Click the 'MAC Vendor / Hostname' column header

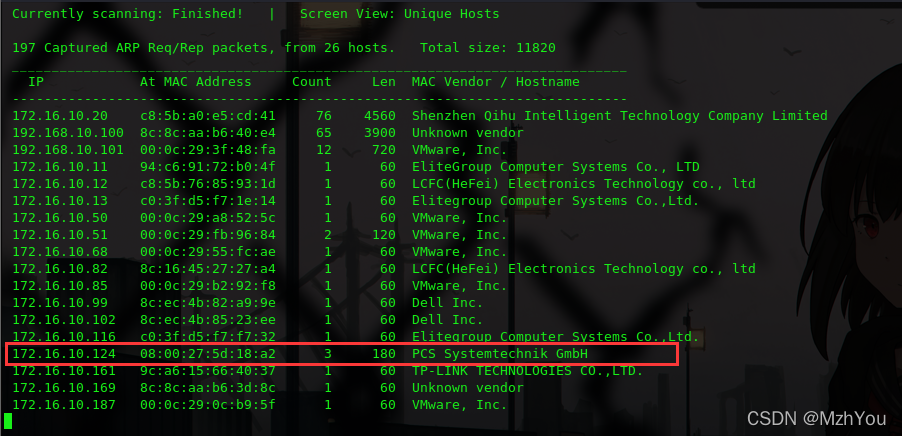[x=495, y=82]
